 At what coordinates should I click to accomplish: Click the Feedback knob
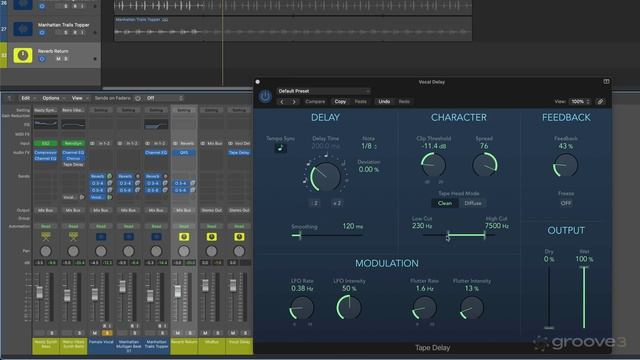click(566, 165)
